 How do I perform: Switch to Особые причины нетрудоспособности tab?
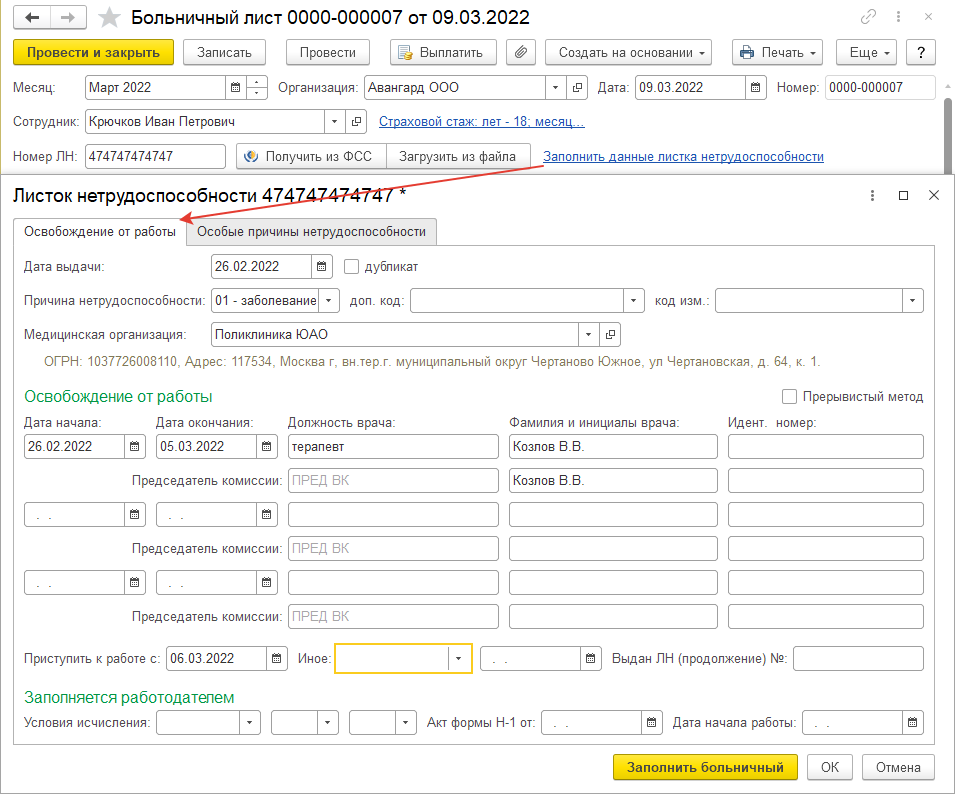pyautogui.click(x=311, y=232)
